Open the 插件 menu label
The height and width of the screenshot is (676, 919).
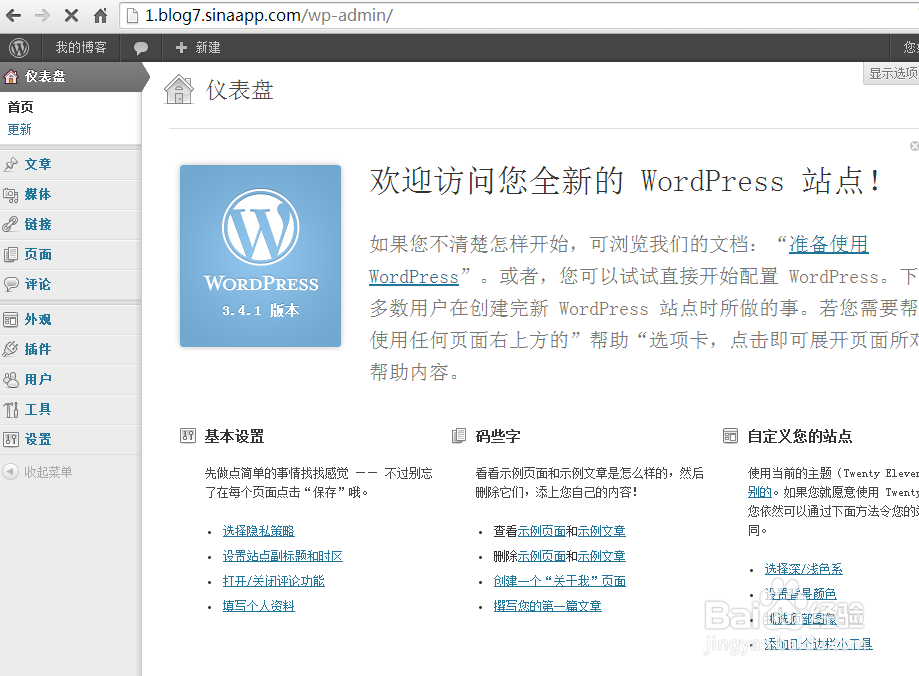[38, 349]
